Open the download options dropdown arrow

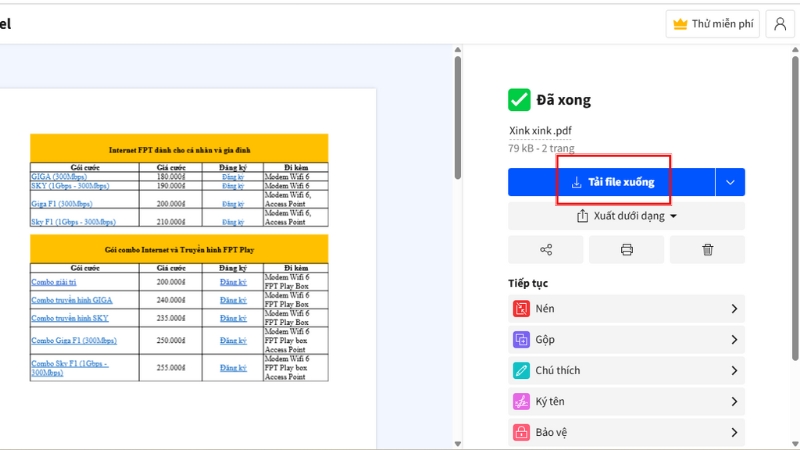730,182
